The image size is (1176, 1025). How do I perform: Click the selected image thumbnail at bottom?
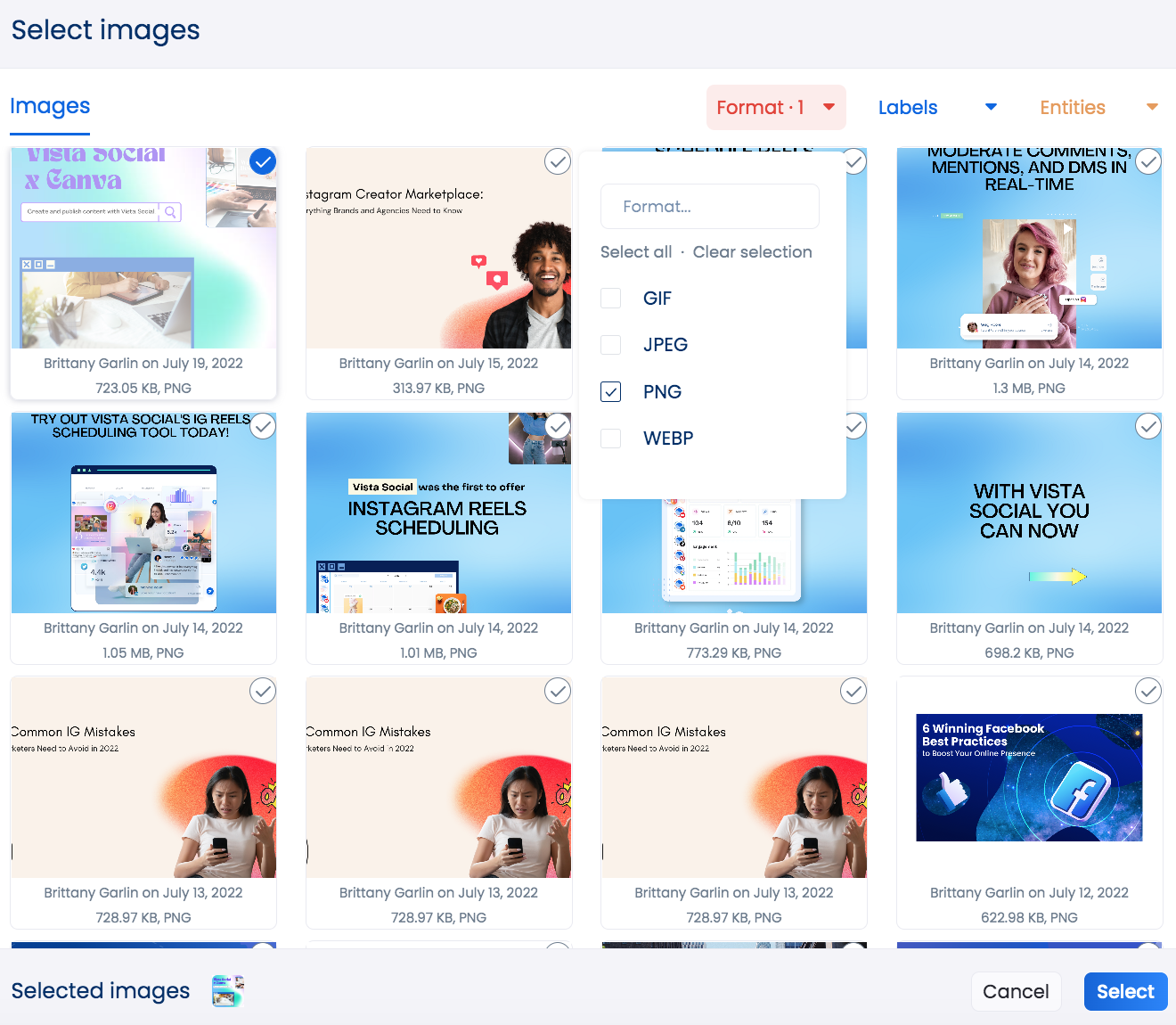[x=227, y=990]
